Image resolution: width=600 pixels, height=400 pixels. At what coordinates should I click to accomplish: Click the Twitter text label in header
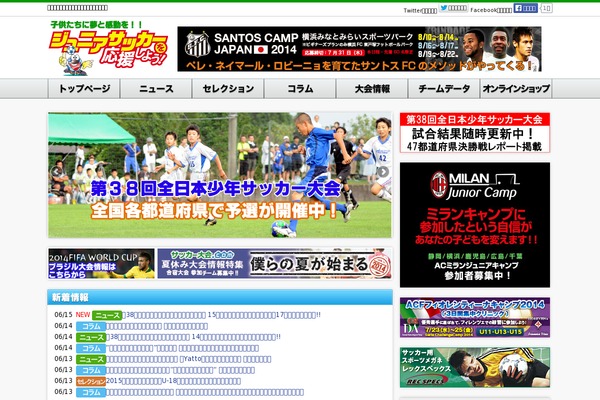point(420,10)
